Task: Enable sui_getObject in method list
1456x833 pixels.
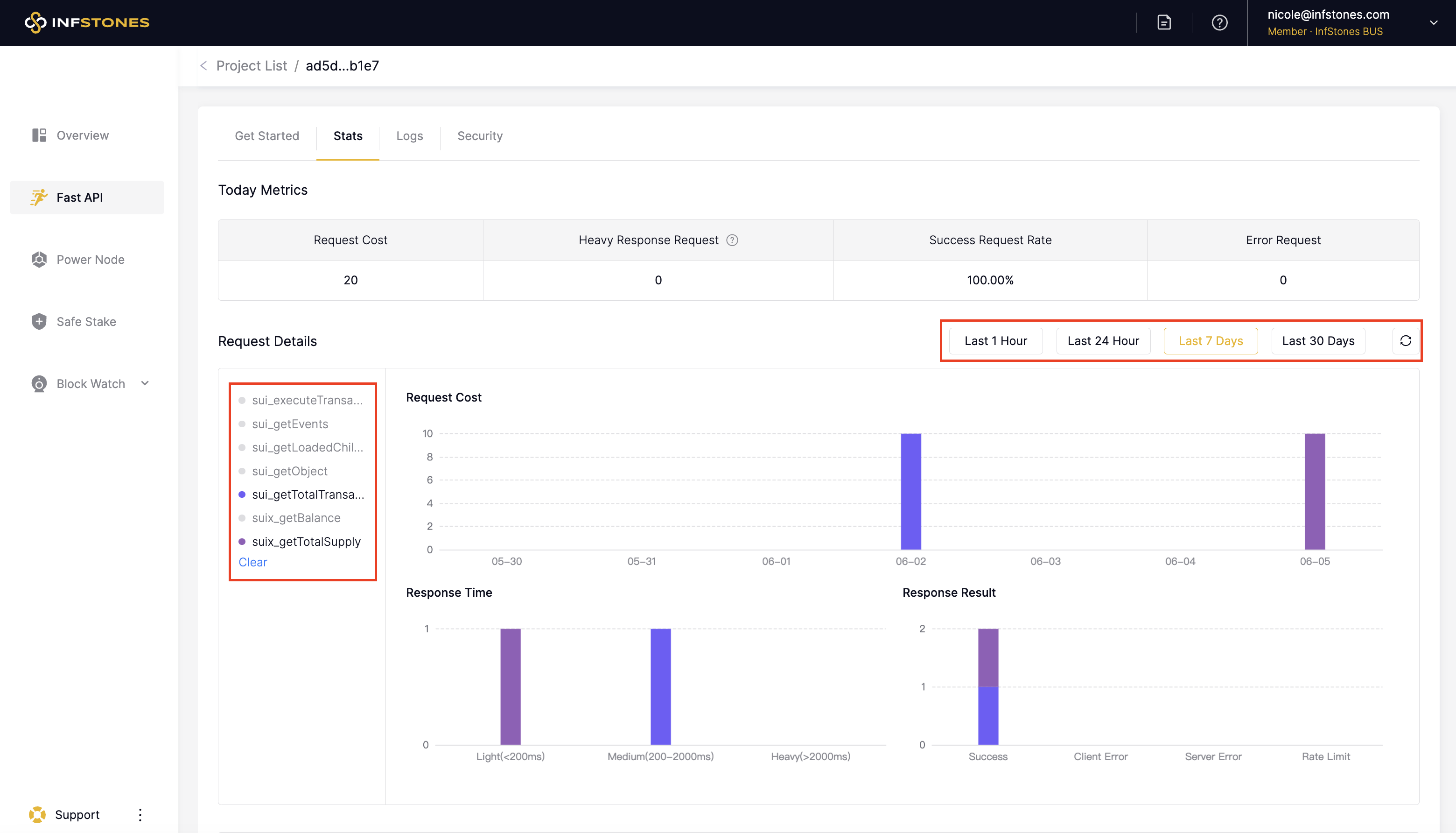Action: click(x=289, y=471)
